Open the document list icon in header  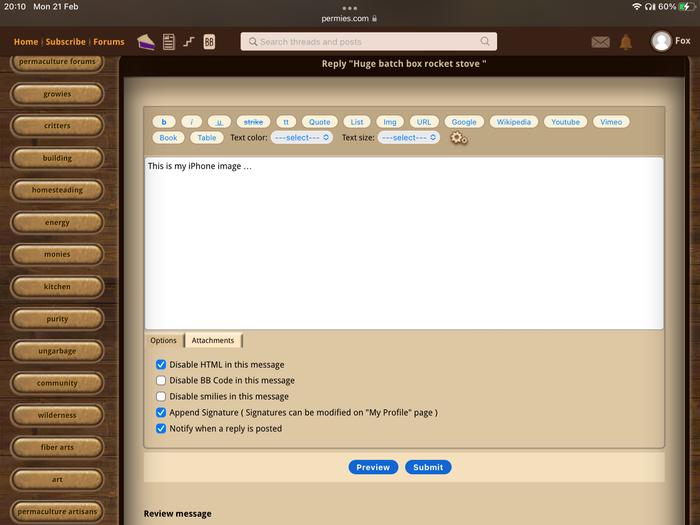169,41
